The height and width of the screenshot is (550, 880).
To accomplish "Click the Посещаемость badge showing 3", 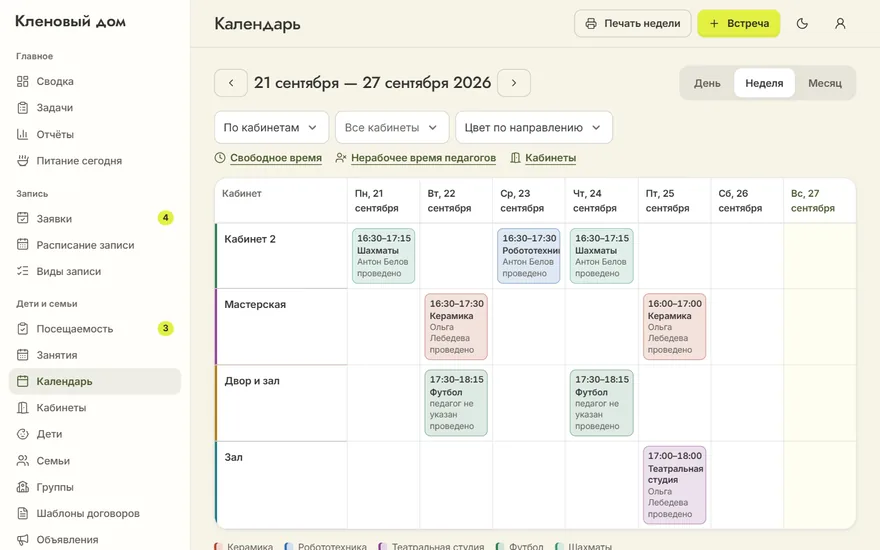I will [x=165, y=328].
